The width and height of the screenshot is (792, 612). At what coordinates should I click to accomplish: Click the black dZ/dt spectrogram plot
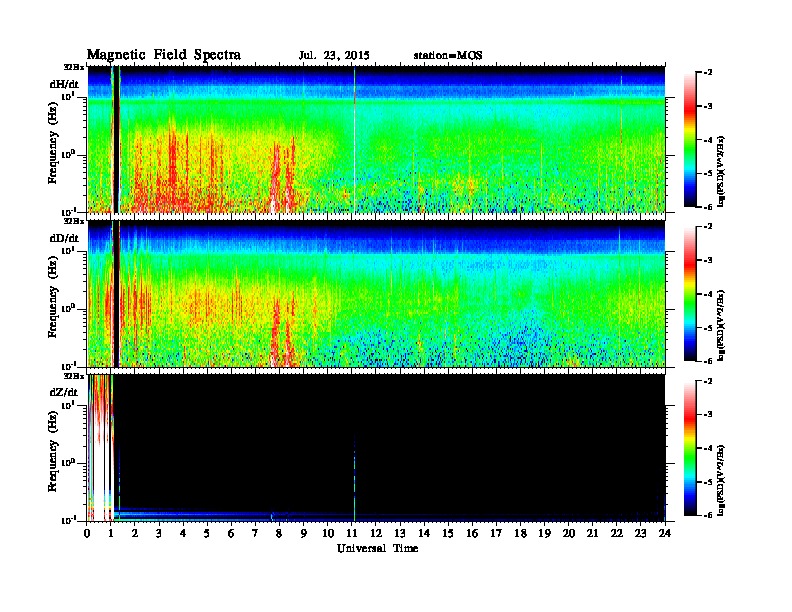click(x=376, y=447)
